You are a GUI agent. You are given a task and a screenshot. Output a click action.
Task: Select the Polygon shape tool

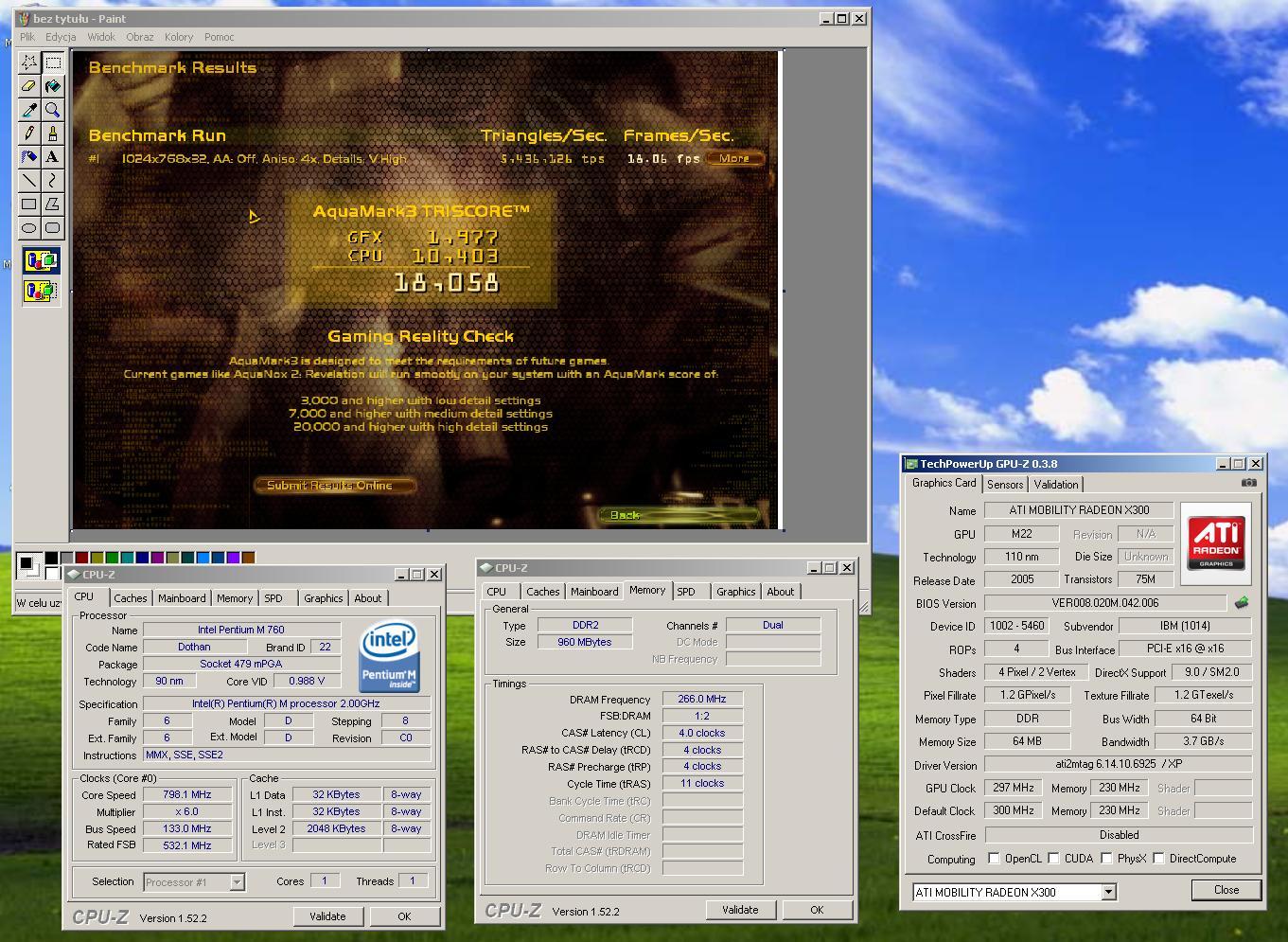[52, 204]
